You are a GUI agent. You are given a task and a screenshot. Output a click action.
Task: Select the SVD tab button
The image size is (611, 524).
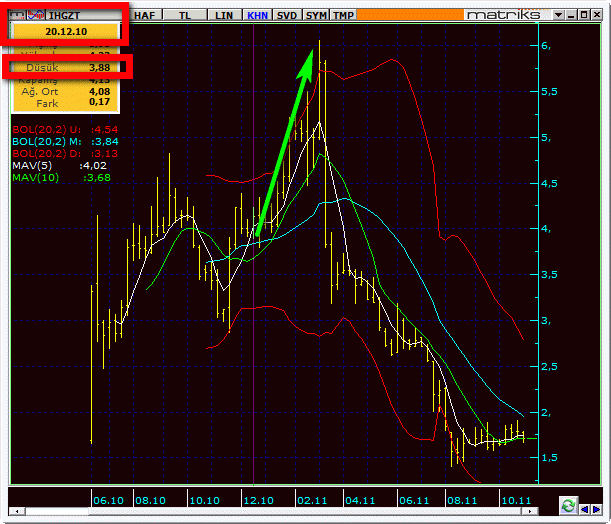[287, 15]
